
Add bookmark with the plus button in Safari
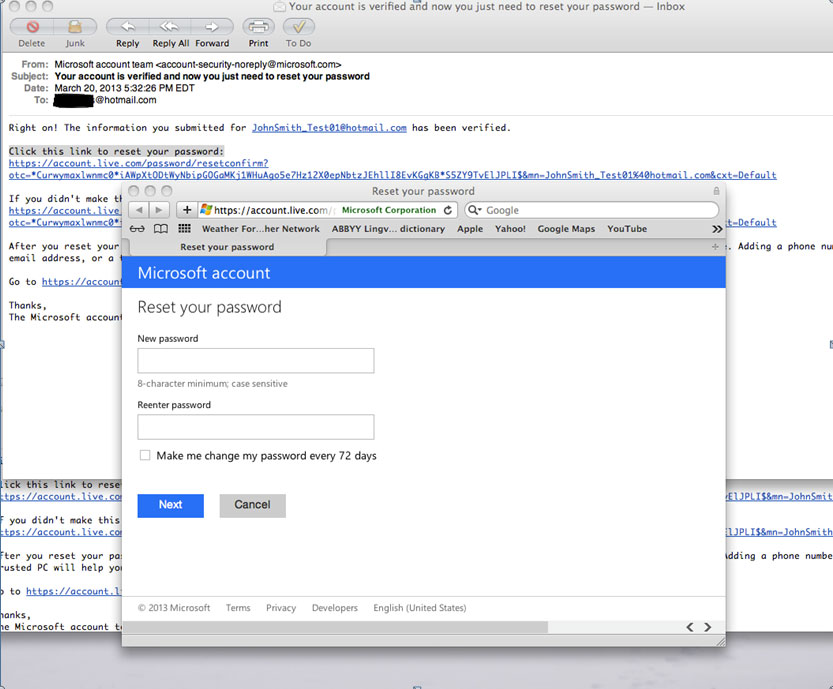(187, 210)
